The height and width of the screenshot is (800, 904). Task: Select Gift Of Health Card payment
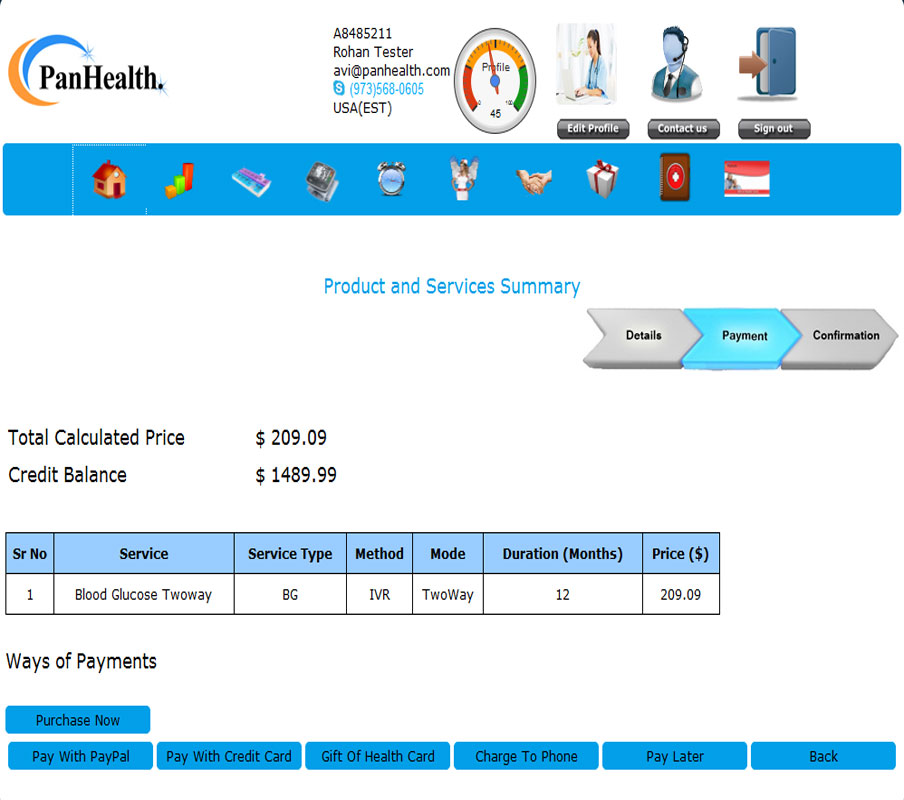378,756
